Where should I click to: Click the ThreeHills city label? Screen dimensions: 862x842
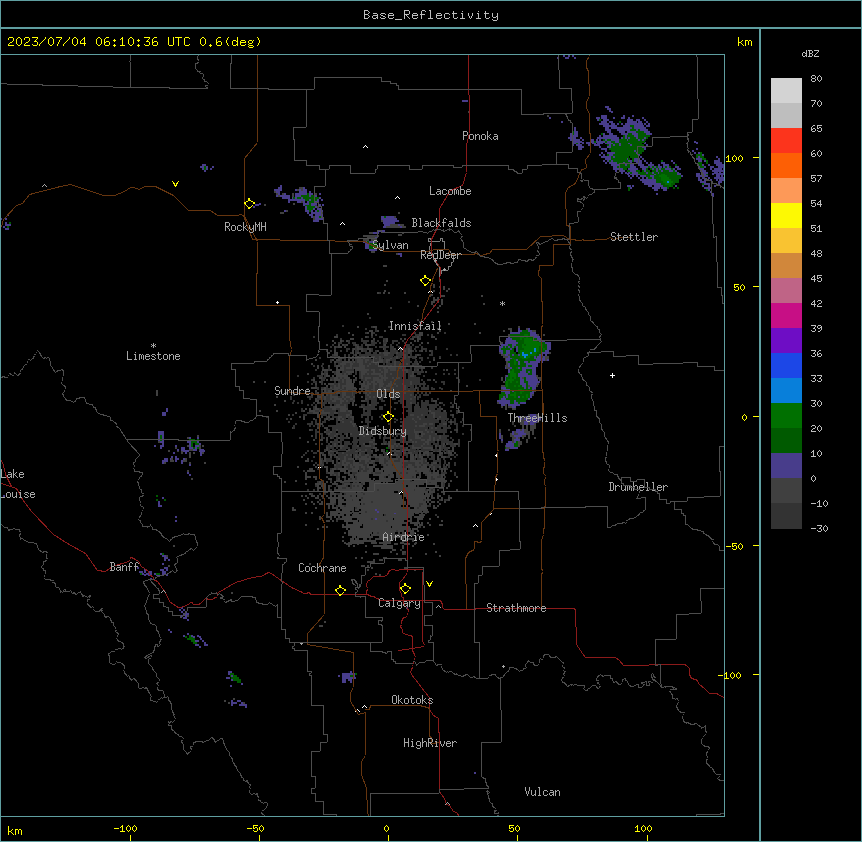(x=537, y=418)
